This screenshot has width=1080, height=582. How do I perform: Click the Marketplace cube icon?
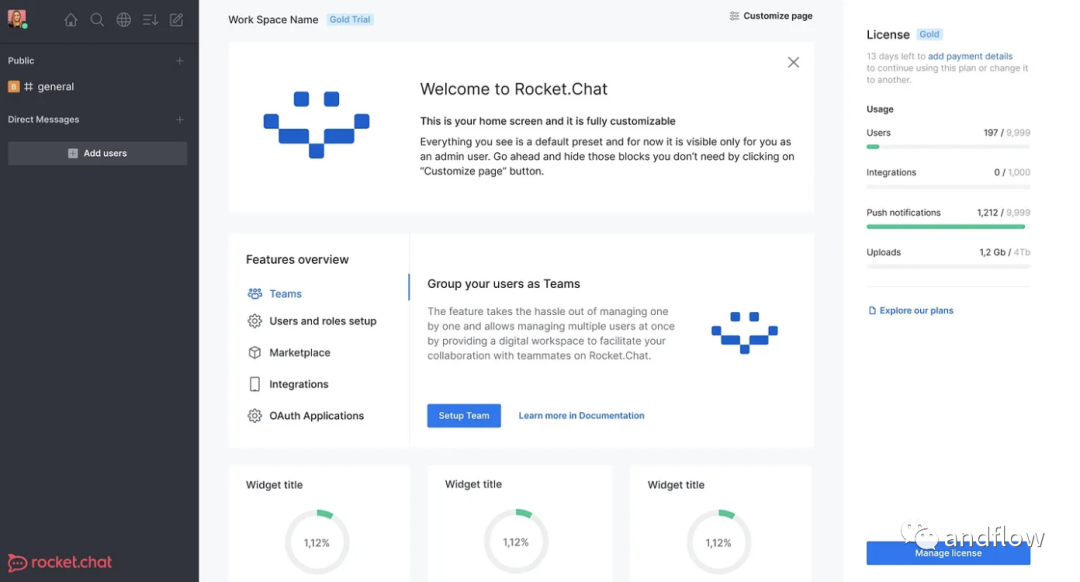255,353
